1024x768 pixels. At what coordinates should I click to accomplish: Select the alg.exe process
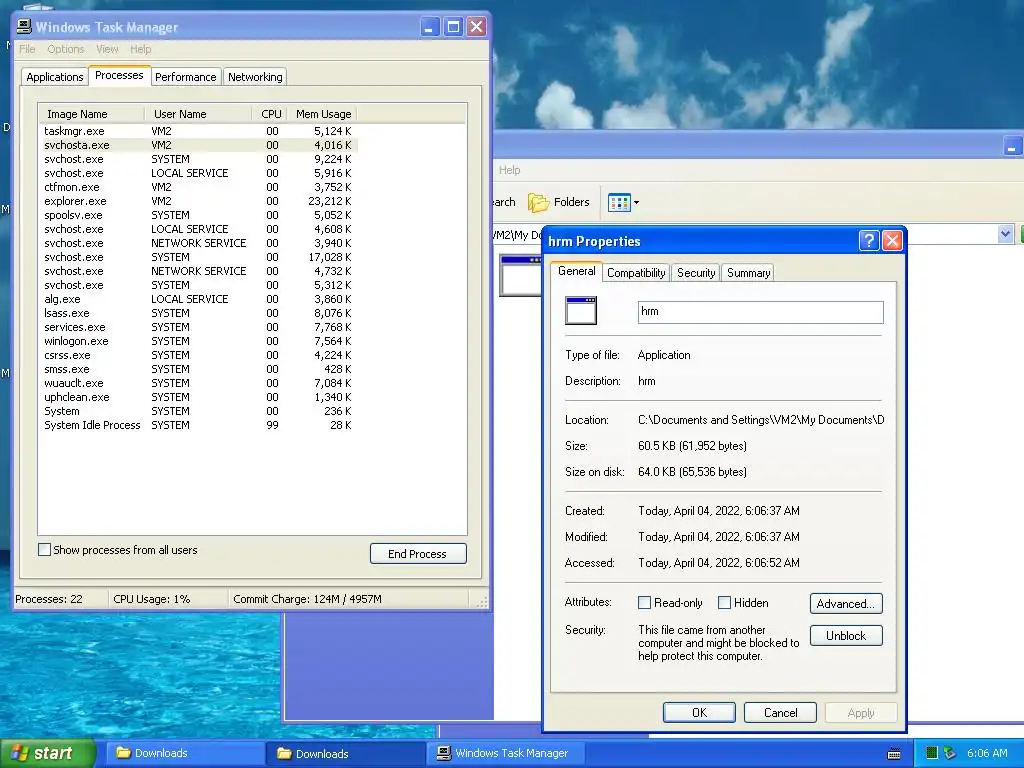tap(198, 299)
